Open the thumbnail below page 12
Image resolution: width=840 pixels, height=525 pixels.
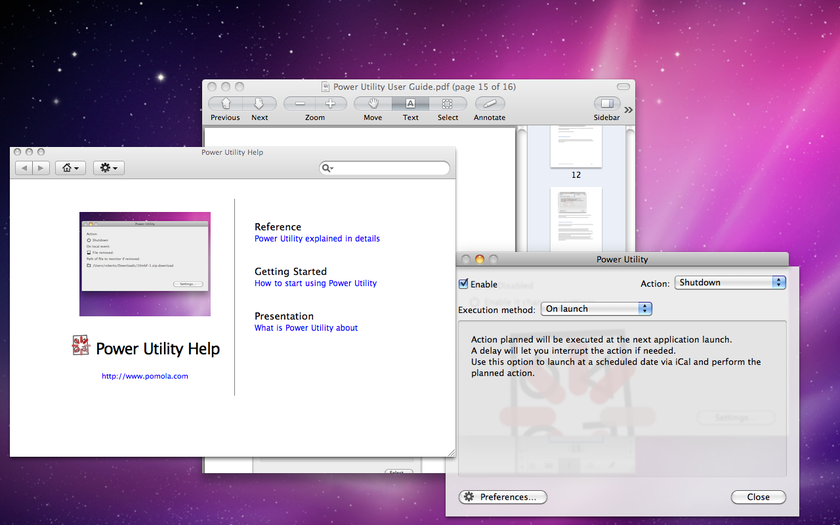click(x=576, y=219)
